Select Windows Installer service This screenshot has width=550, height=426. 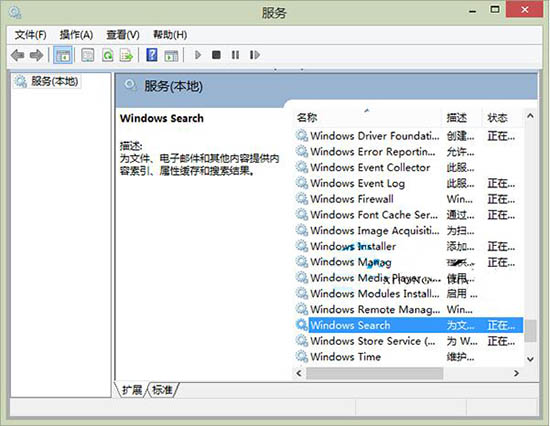click(353, 246)
